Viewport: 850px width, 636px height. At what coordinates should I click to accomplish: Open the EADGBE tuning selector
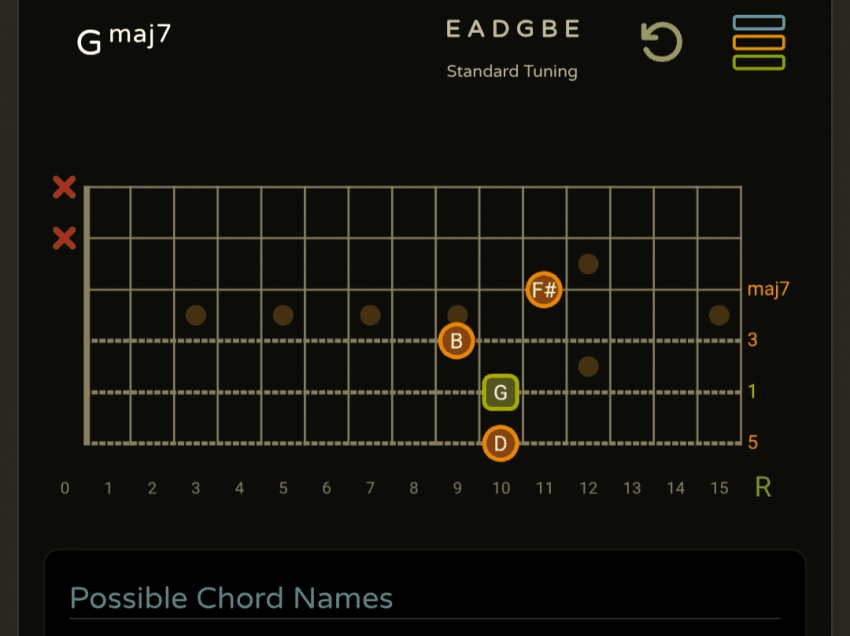click(x=512, y=29)
